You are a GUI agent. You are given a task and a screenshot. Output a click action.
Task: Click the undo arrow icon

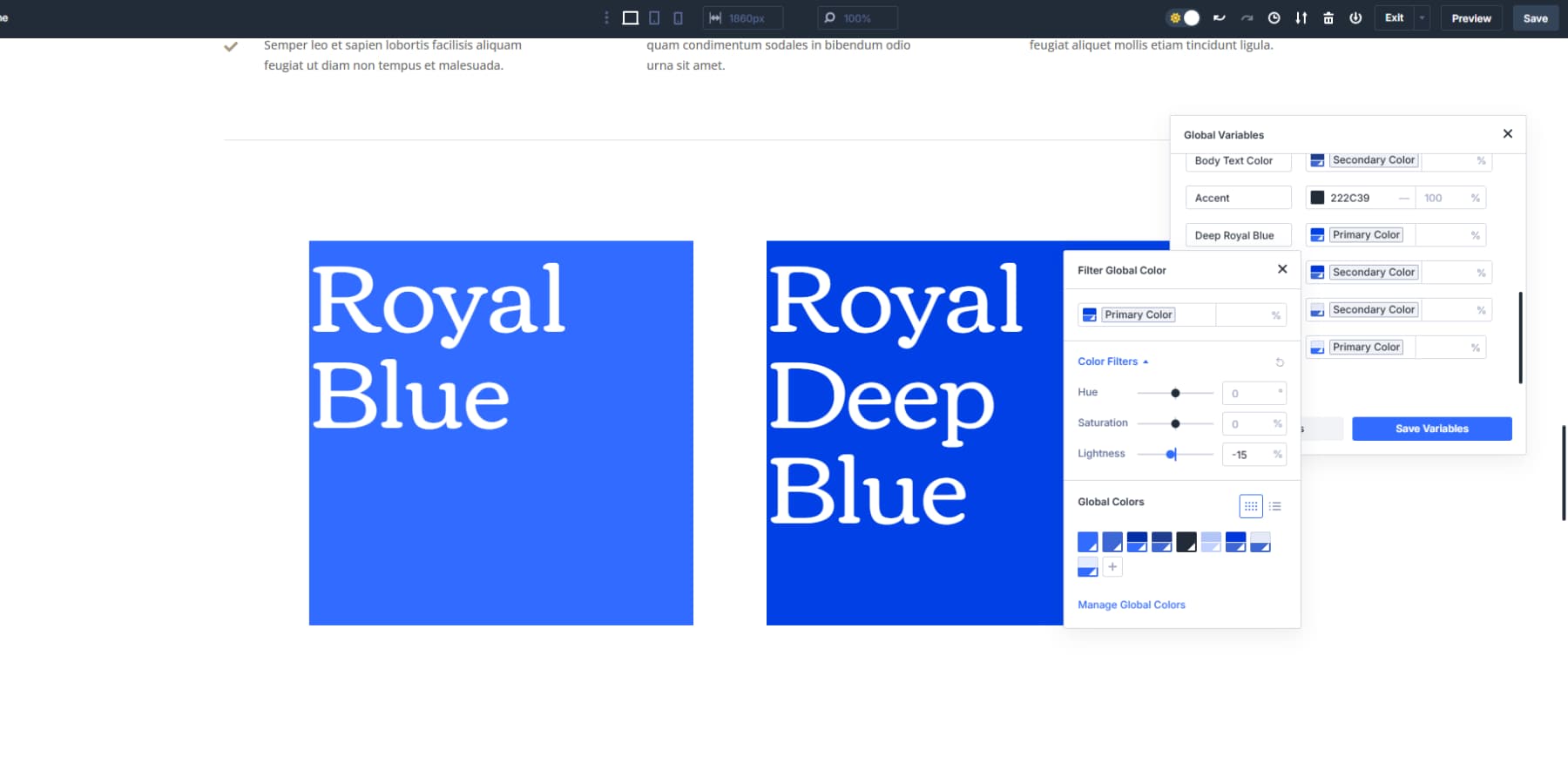[x=1220, y=17]
